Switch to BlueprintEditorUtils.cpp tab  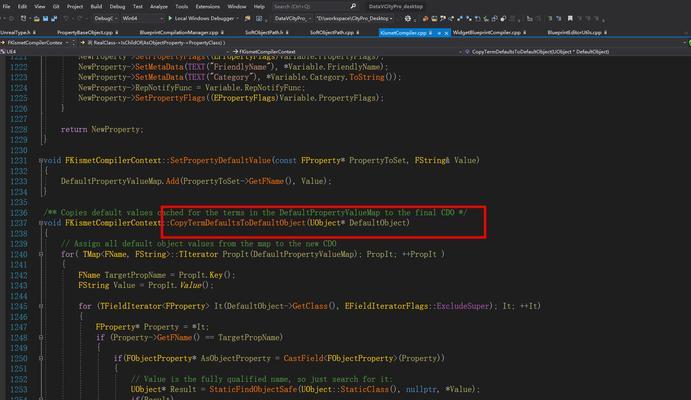576,33
